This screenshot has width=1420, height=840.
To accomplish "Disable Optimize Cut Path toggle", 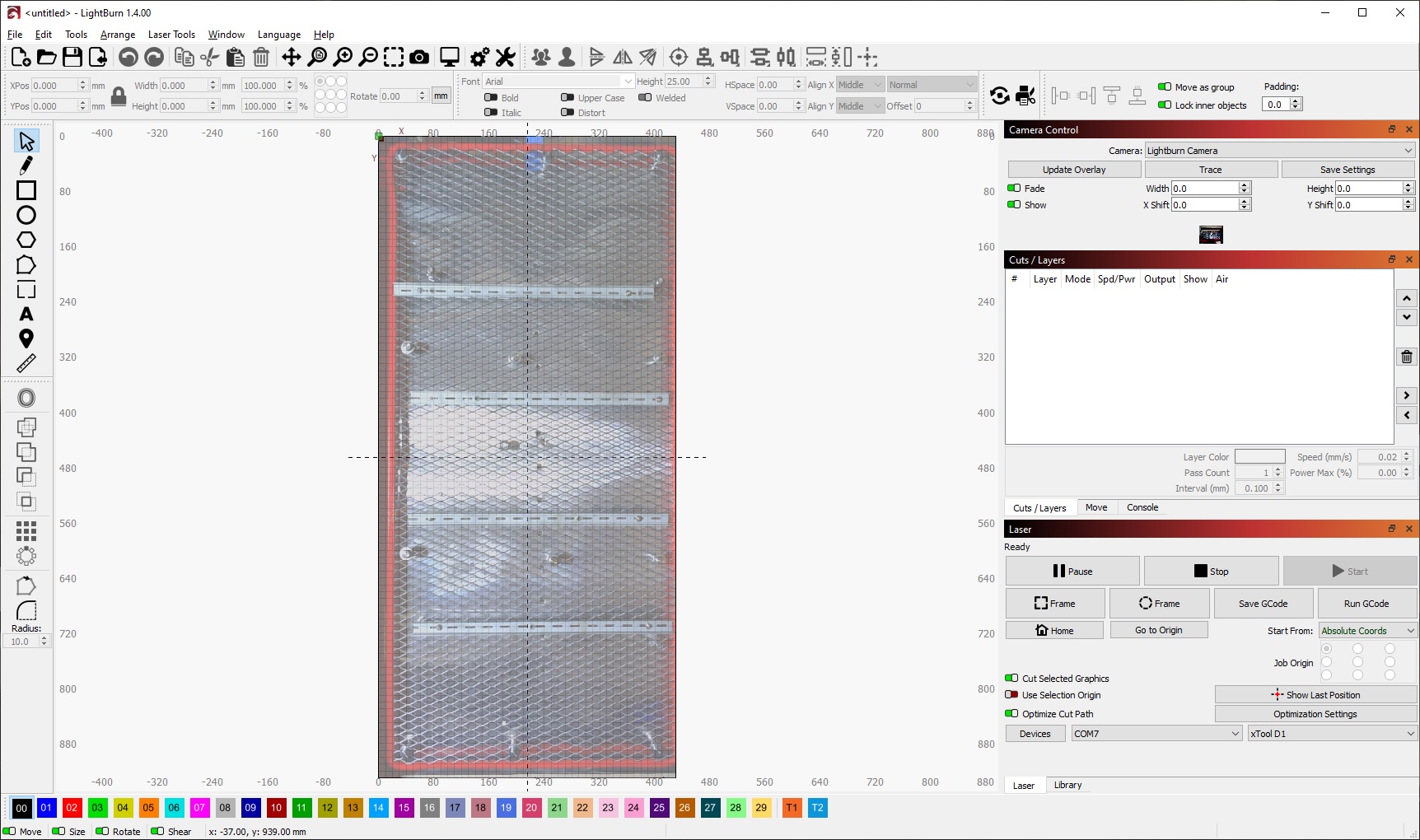I will (x=1011, y=713).
